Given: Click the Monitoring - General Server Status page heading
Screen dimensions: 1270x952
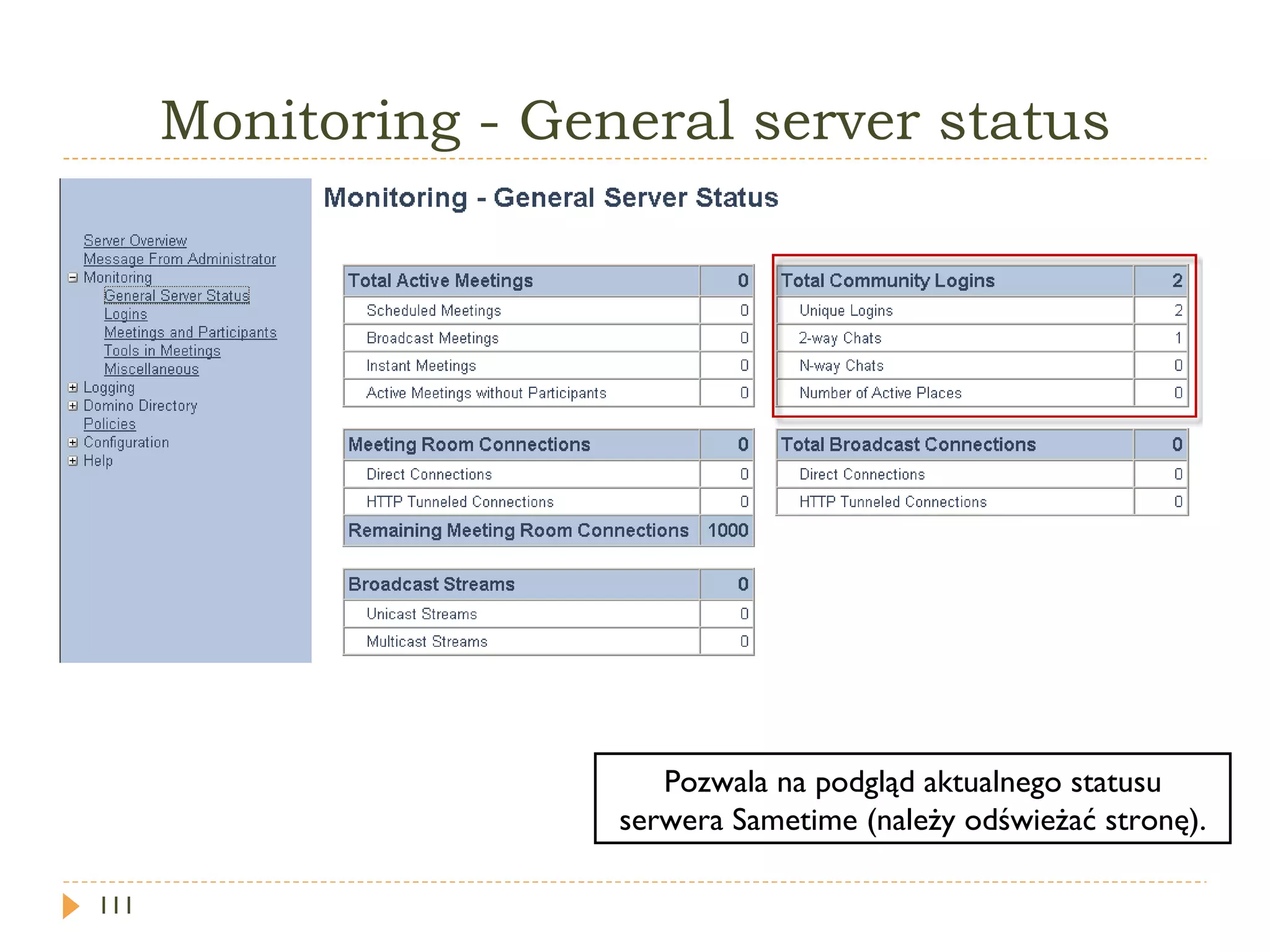Looking at the screenshot, I should tap(551, 198).
